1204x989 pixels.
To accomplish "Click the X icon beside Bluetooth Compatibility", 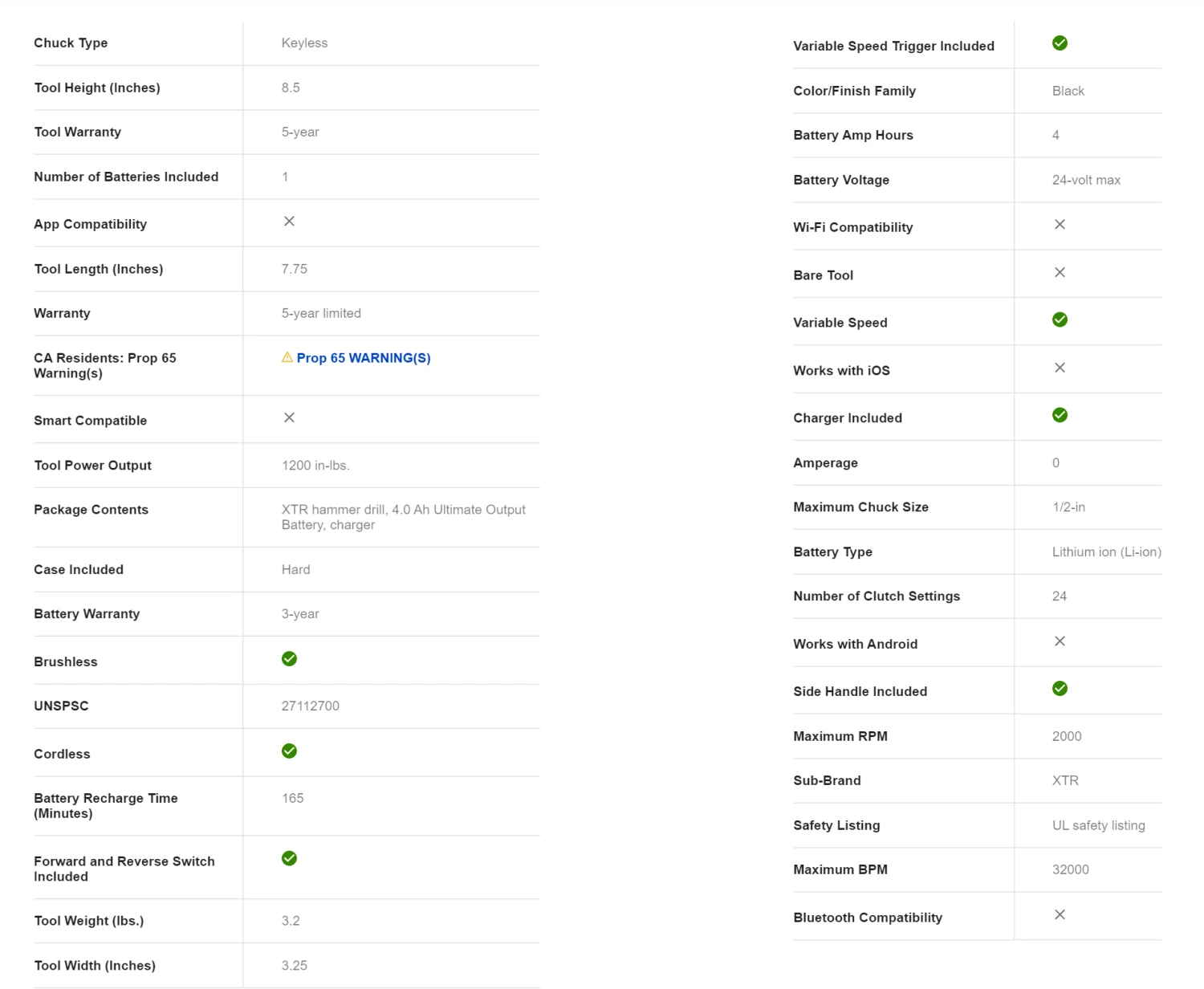I will point(1060,915).
